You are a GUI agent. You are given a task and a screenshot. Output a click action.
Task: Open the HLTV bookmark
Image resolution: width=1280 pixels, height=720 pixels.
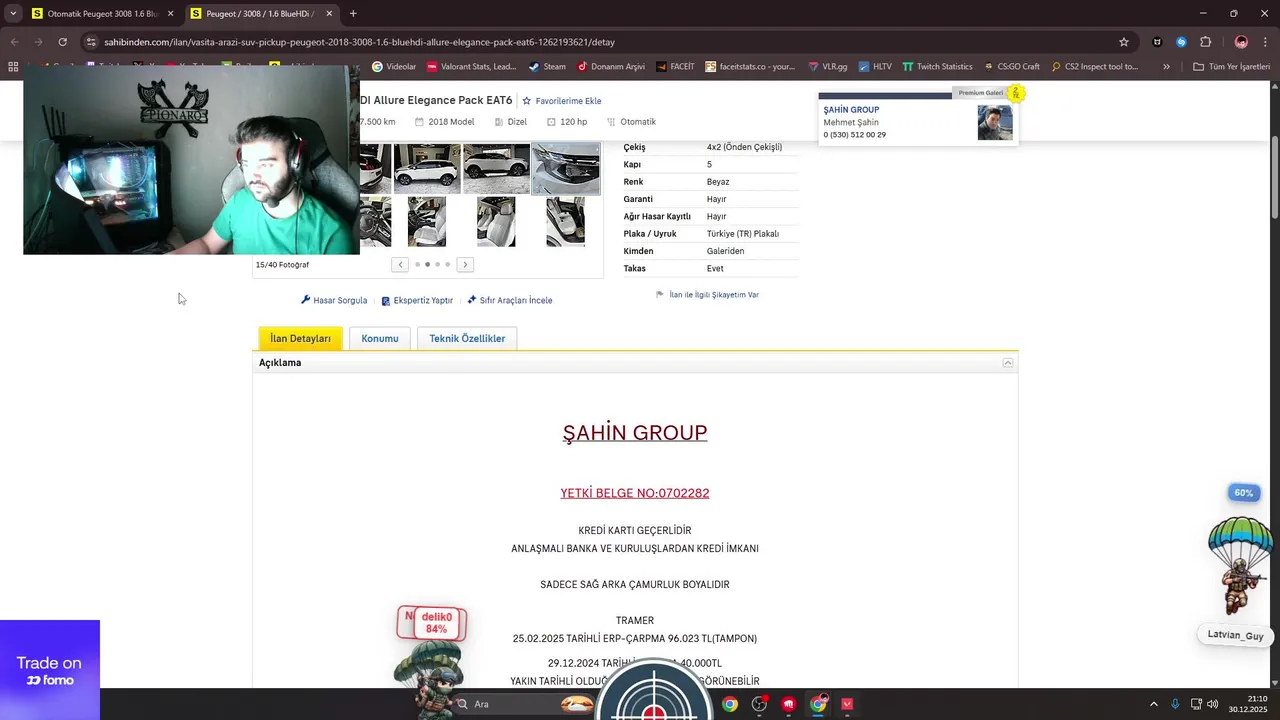(875, 67)
